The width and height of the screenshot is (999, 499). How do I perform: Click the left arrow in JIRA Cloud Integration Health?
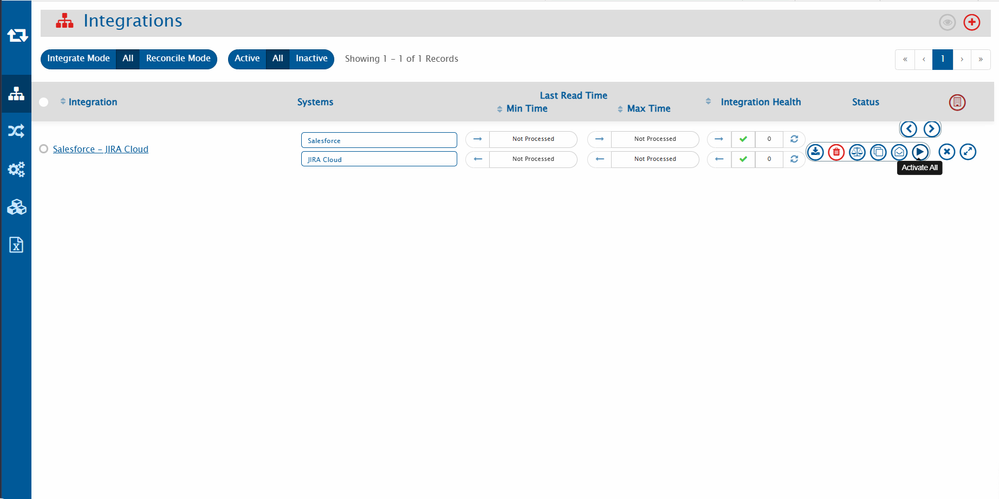pyautogui.click(x=719, y=159)
